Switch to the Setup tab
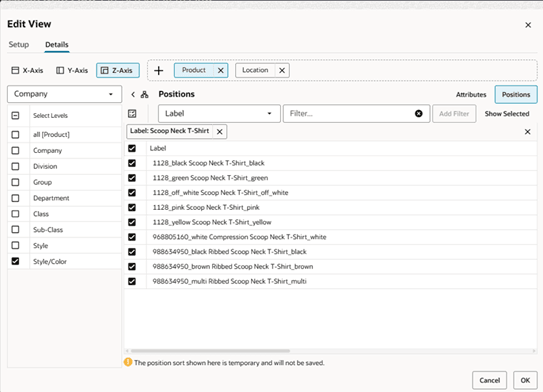Viewport: 543px width, 392px height. 19,45
